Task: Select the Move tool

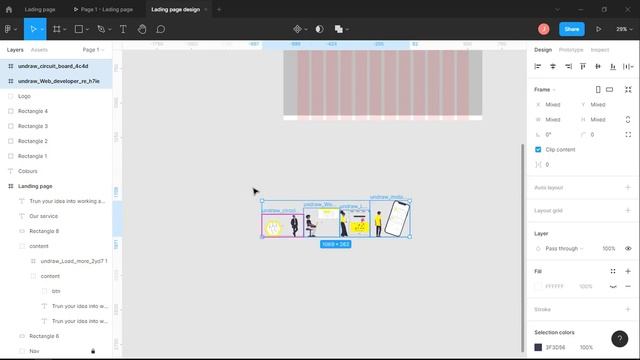Action: (33, 29)
